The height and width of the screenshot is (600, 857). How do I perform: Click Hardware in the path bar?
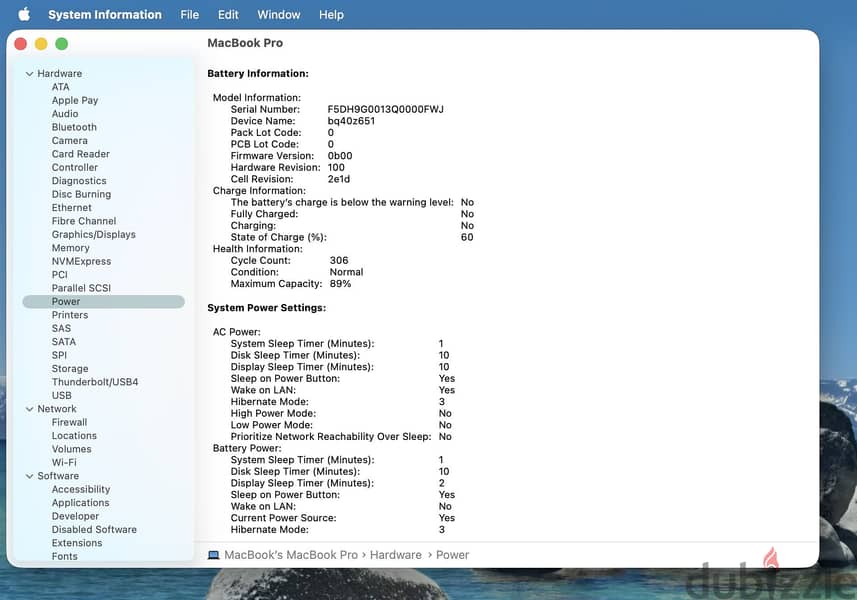click(x=396, y=555)
